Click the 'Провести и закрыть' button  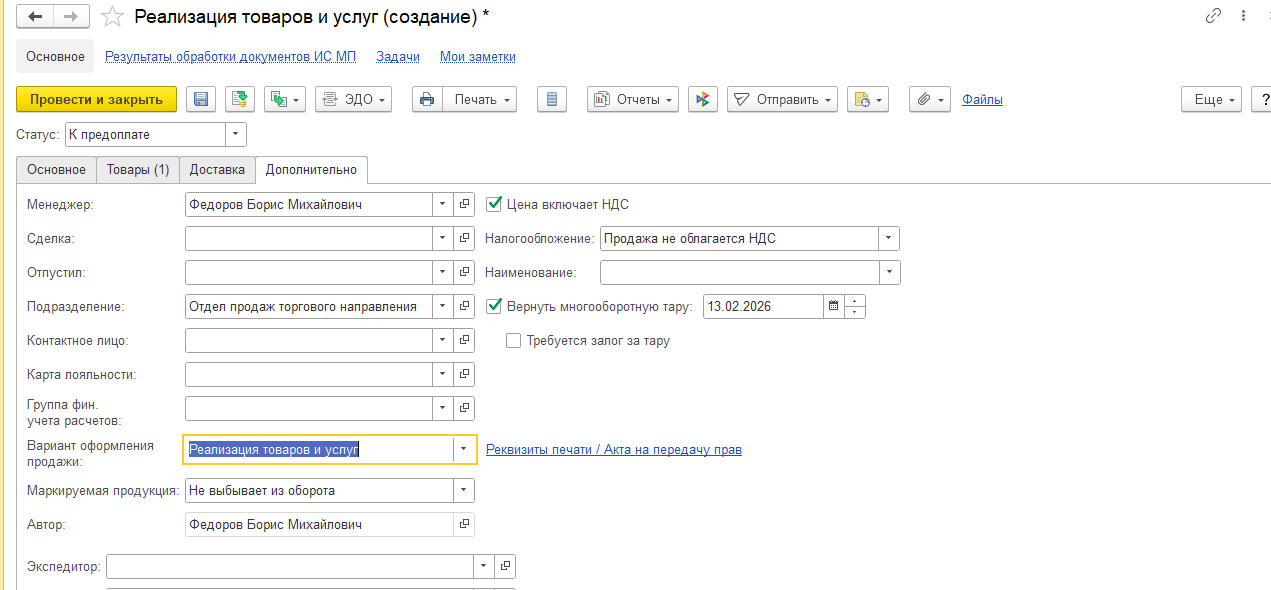[96, 99]
